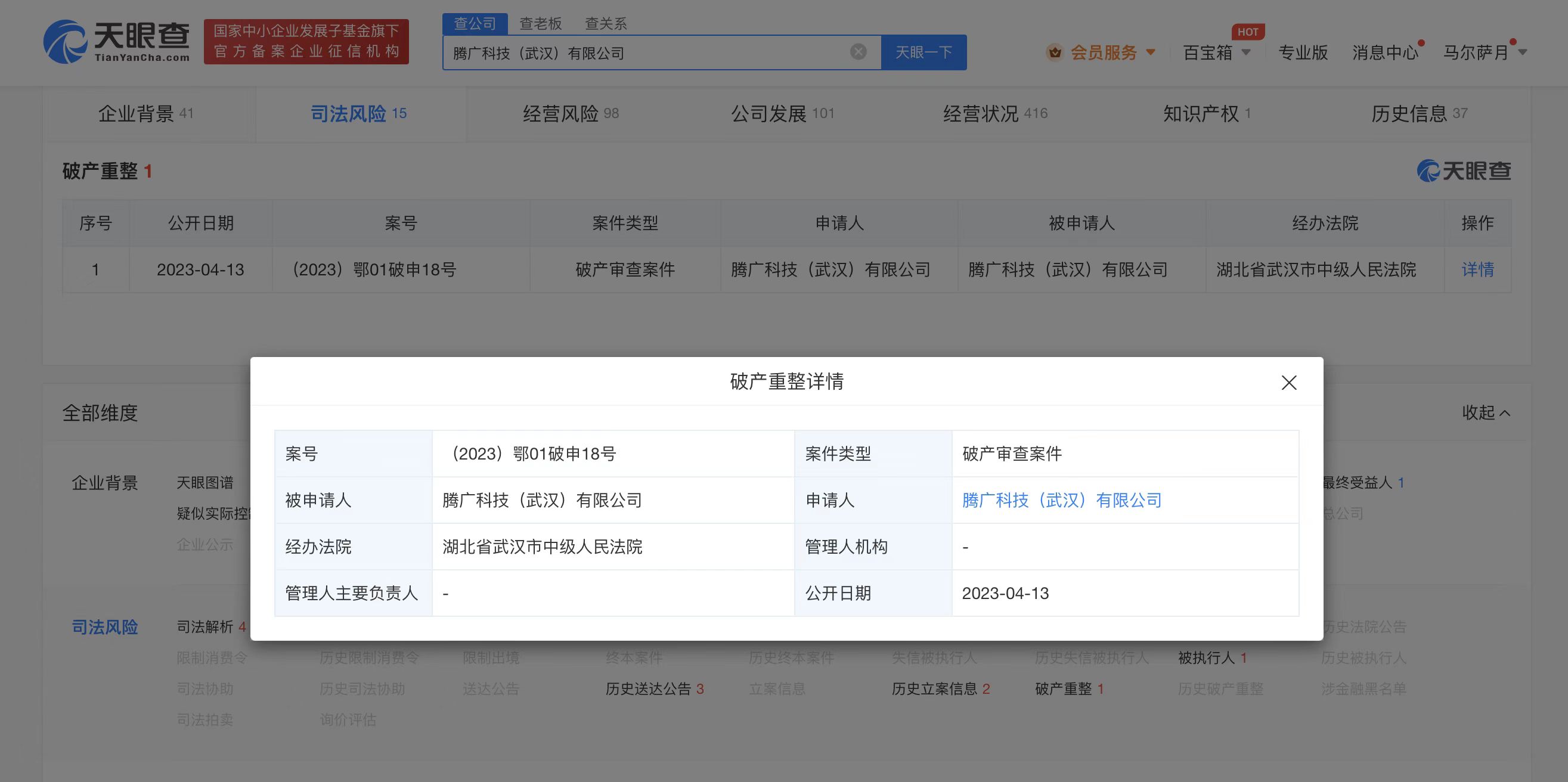Collapse the 全部维度 section via 收起
The width and height of the screenshot is (1568, 782).
(1486, 412)
